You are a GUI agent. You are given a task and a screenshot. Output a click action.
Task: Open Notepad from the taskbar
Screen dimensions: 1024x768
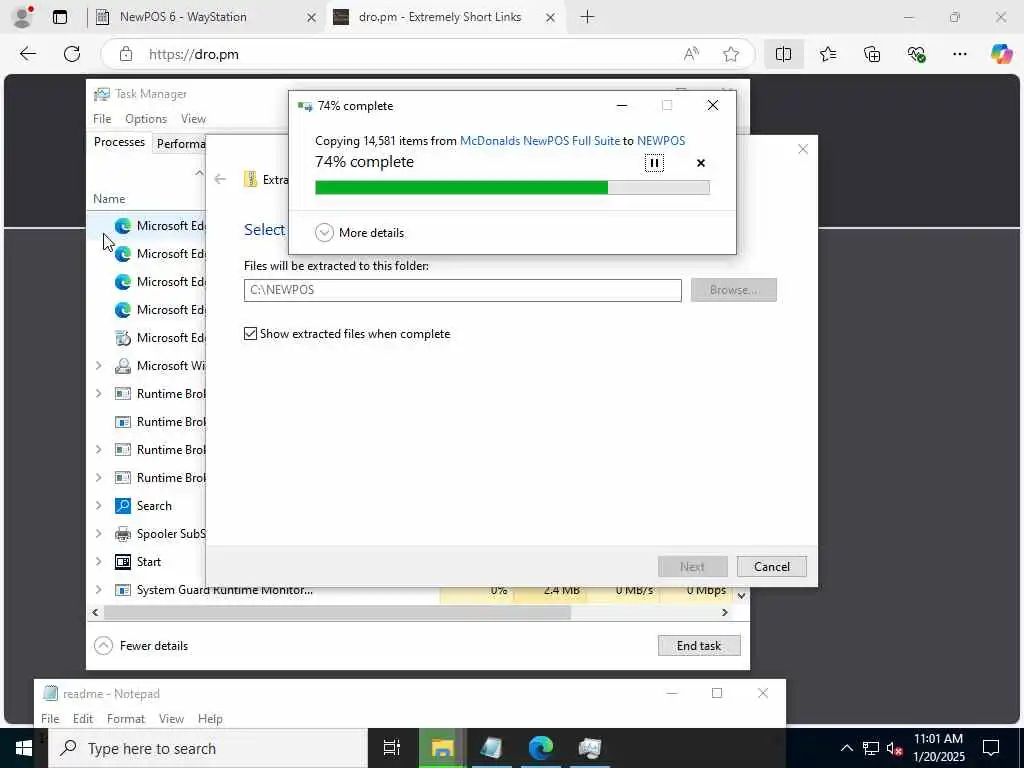coord(491,748)
